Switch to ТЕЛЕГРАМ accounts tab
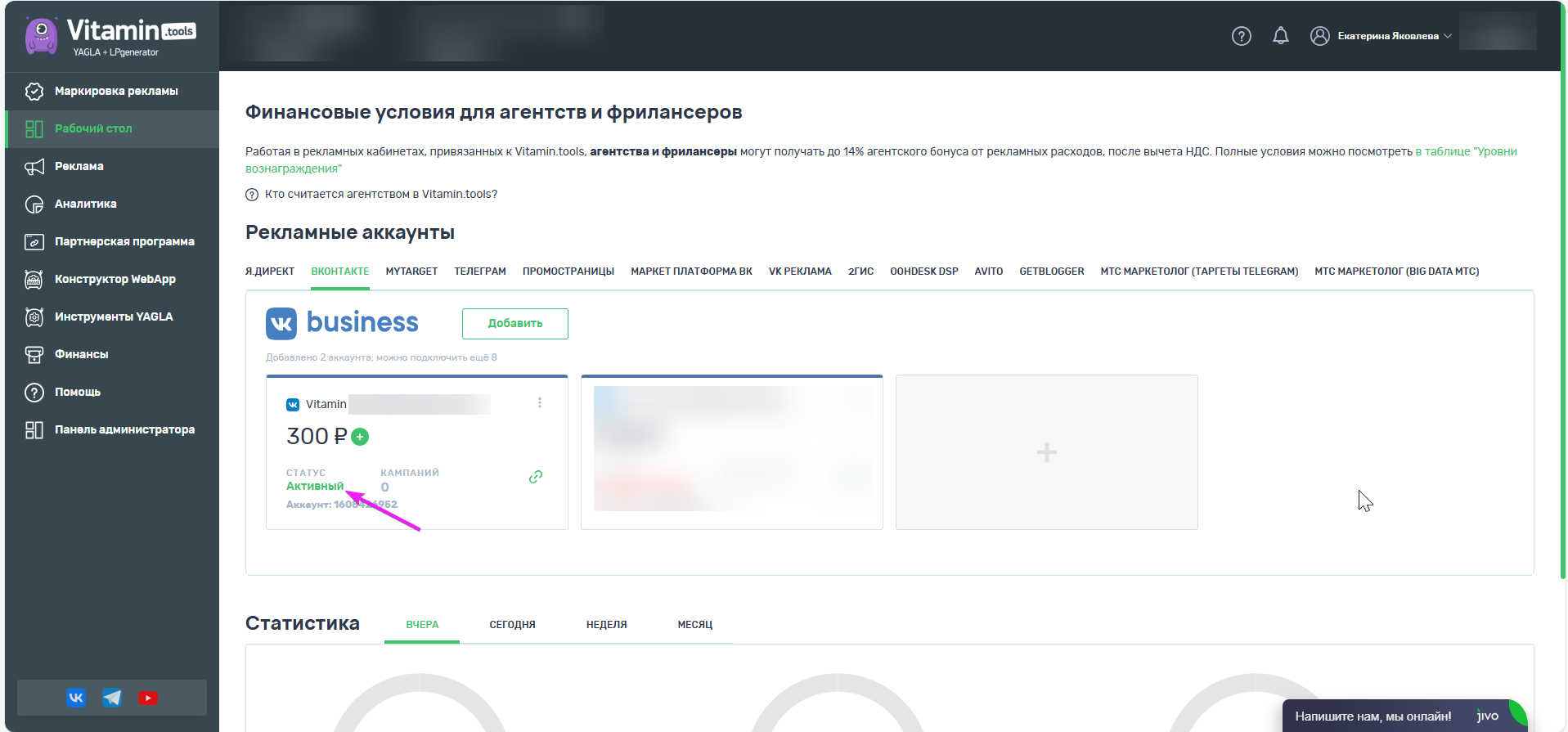Screen dimensions: 1568x732 pos(480,272)
